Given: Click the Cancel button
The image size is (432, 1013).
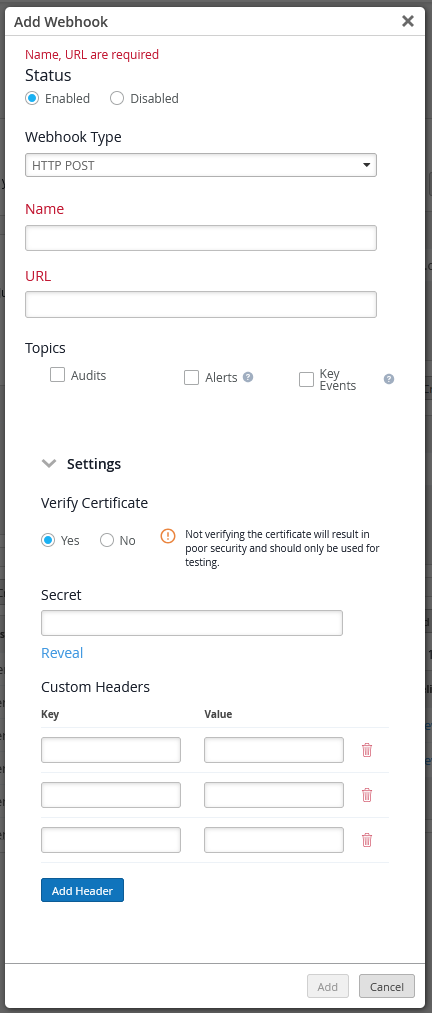Looking at the screenshot, I should coord(387,987).
